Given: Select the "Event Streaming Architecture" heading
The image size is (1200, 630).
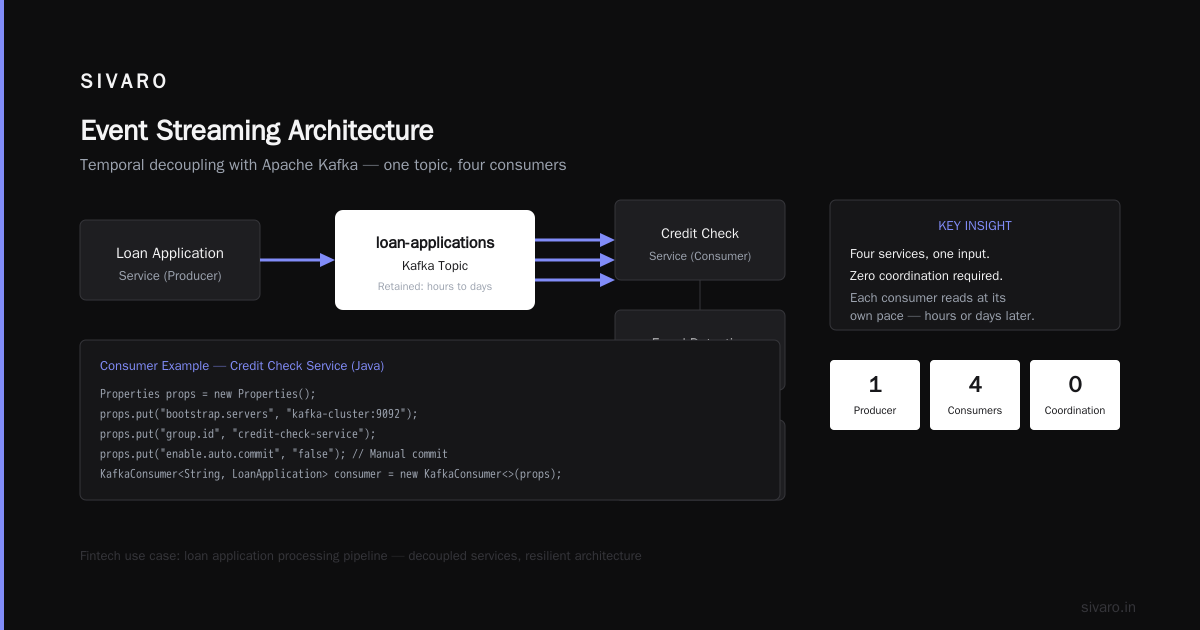Looking at the screenshot, I should (257, 131).
